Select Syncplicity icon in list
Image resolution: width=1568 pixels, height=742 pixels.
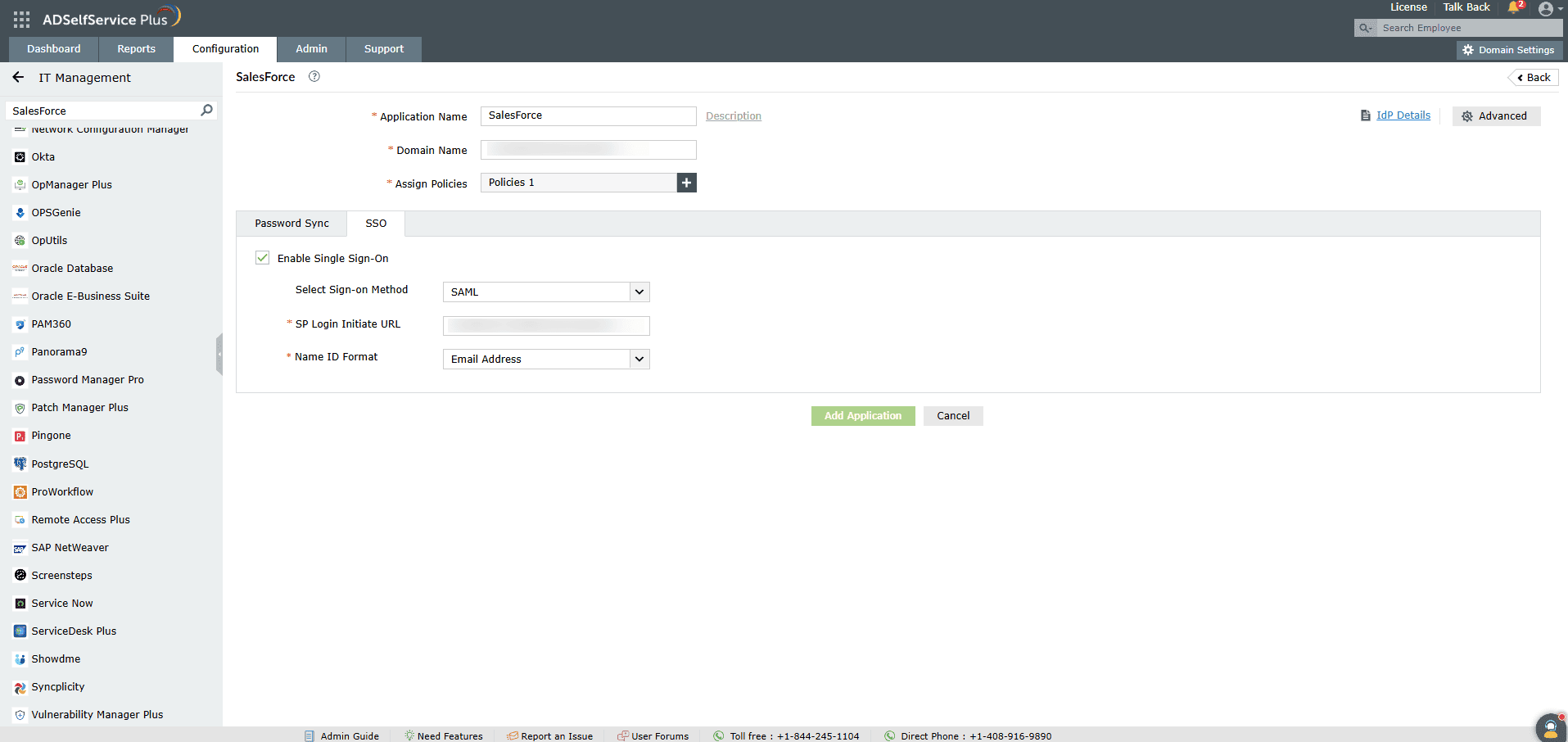click(20, 687)
